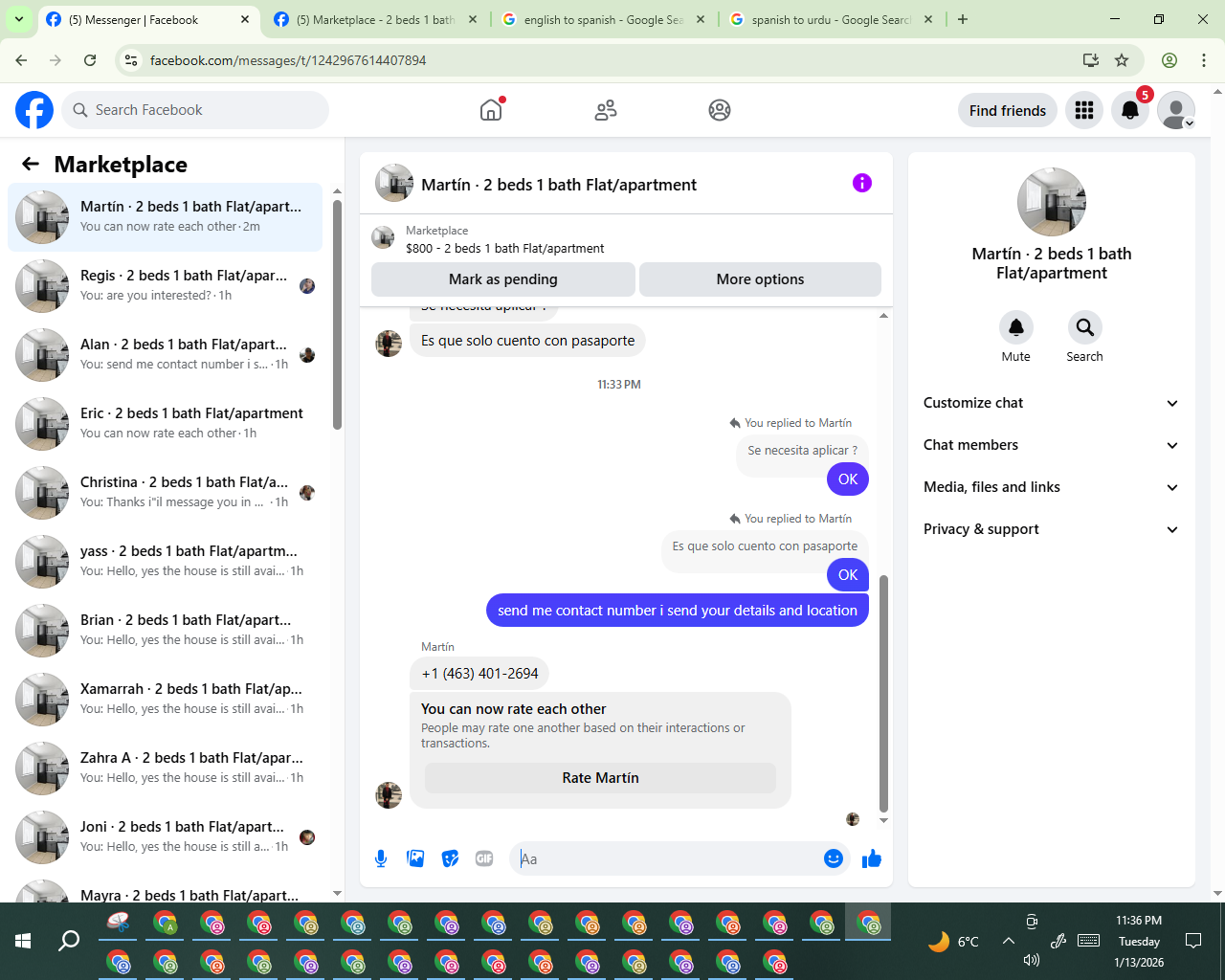Open the Groups icon in top navigation
1225x980 pixels.
pyautogui.click(x=720, y=110)
